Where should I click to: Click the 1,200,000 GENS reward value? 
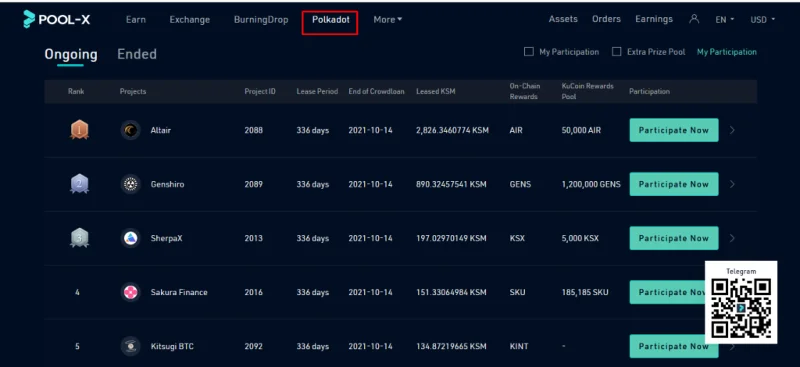click(x=591, y=184)
